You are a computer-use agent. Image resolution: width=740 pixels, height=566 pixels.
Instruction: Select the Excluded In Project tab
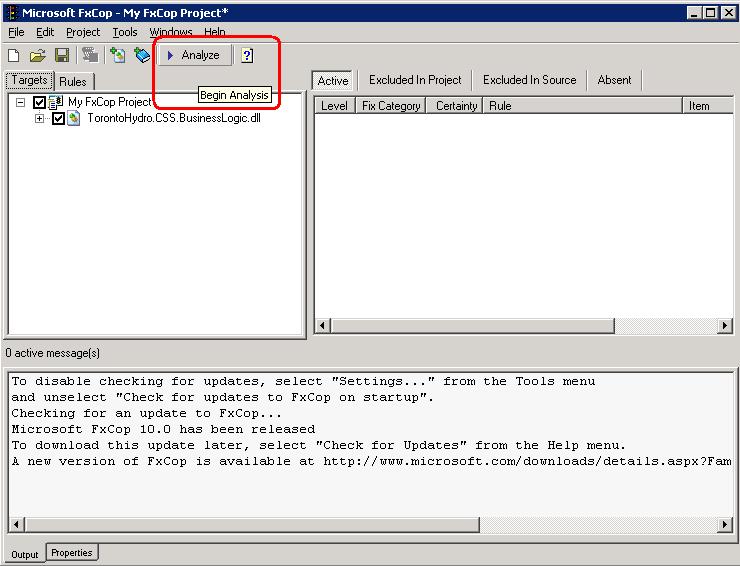tap(415, 80)
